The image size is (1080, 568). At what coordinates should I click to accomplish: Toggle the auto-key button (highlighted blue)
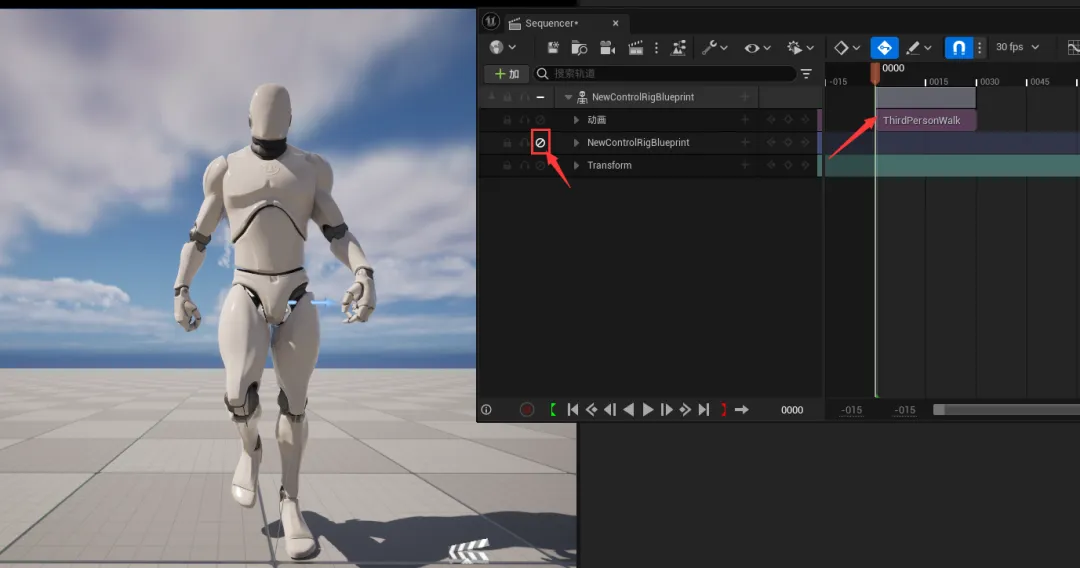click(x=884, y=47)
